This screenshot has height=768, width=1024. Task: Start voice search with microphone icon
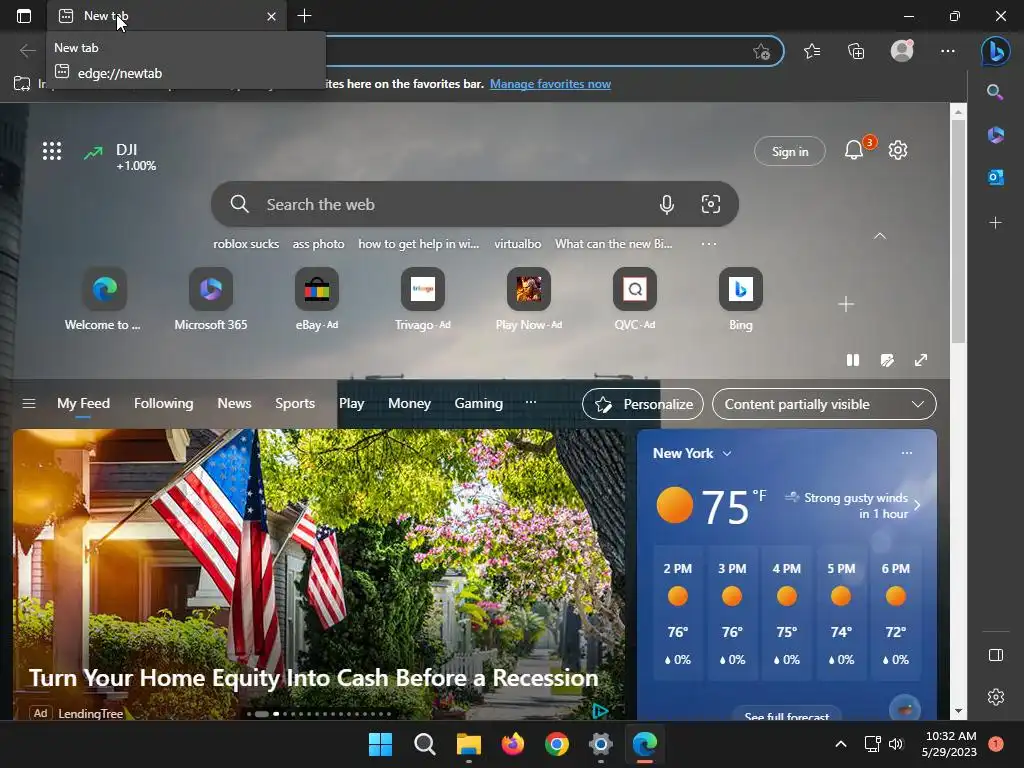(666, 204)
